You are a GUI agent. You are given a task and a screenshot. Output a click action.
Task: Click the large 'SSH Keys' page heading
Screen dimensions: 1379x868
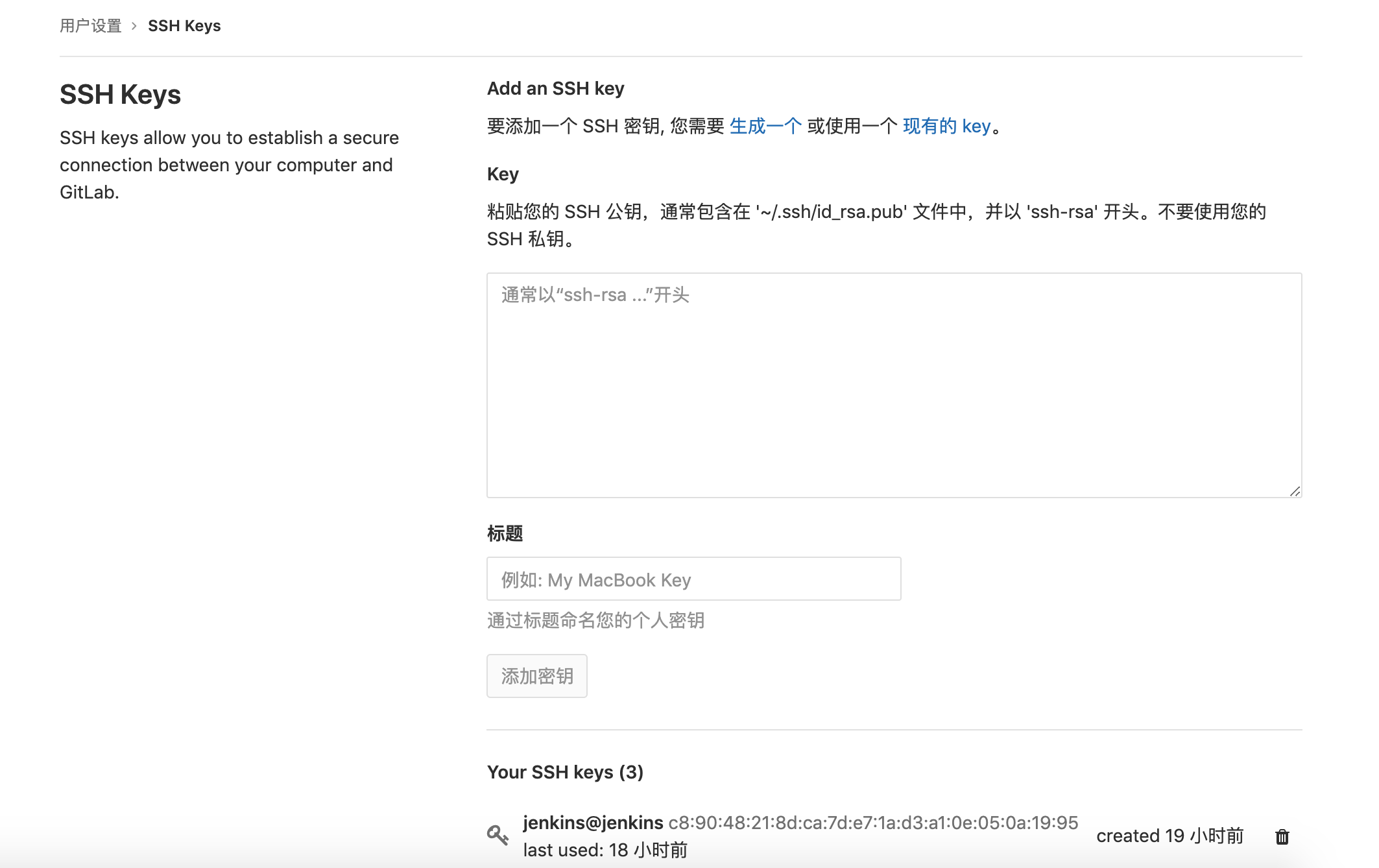[x=120, y=95]
